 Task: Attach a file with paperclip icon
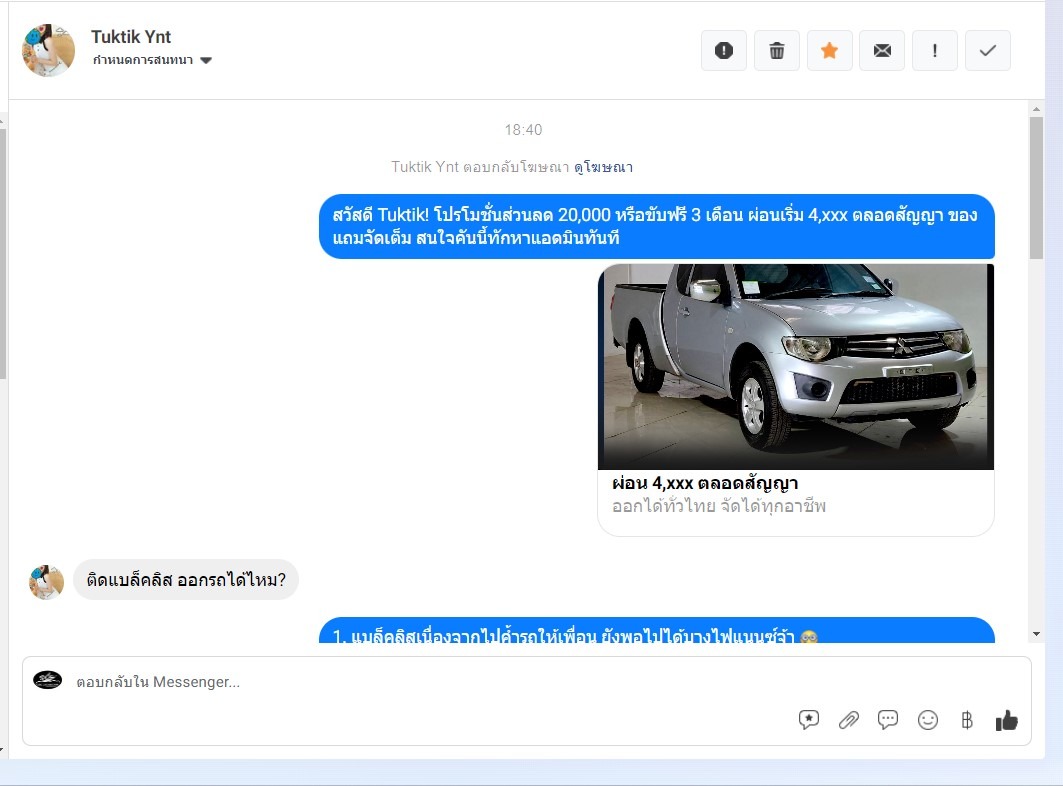pos(849,720)
